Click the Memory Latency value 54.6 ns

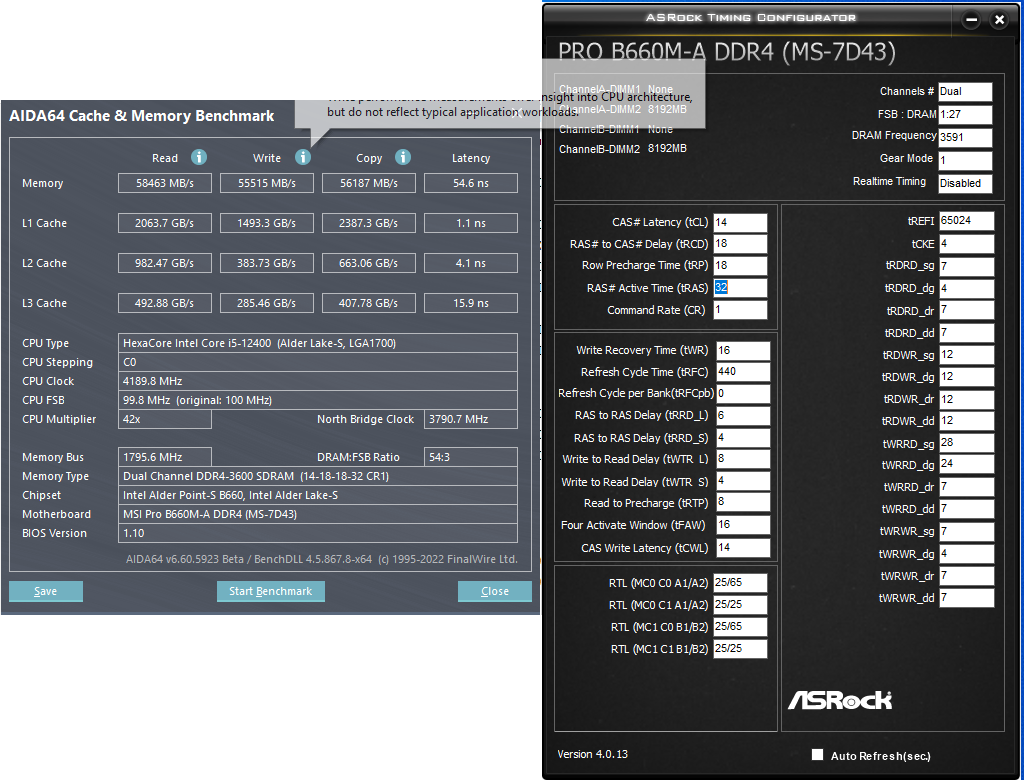(x=471, y=184)
